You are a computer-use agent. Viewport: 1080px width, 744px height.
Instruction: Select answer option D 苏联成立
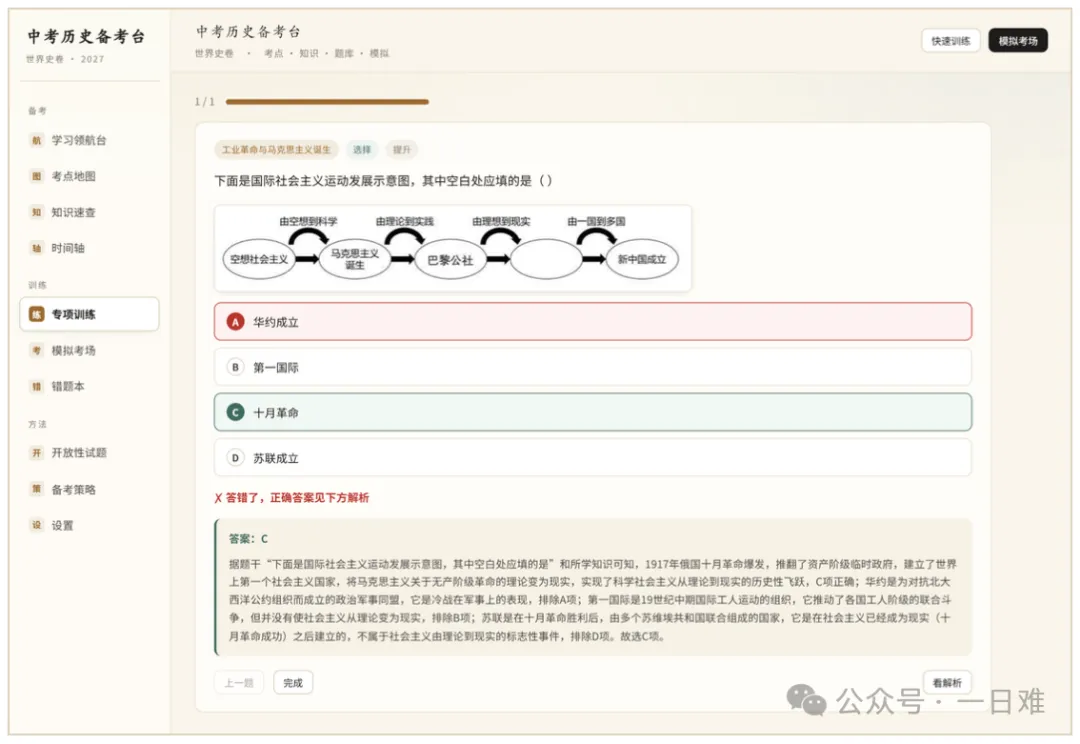pyautogui.click(x=593, y=458)
